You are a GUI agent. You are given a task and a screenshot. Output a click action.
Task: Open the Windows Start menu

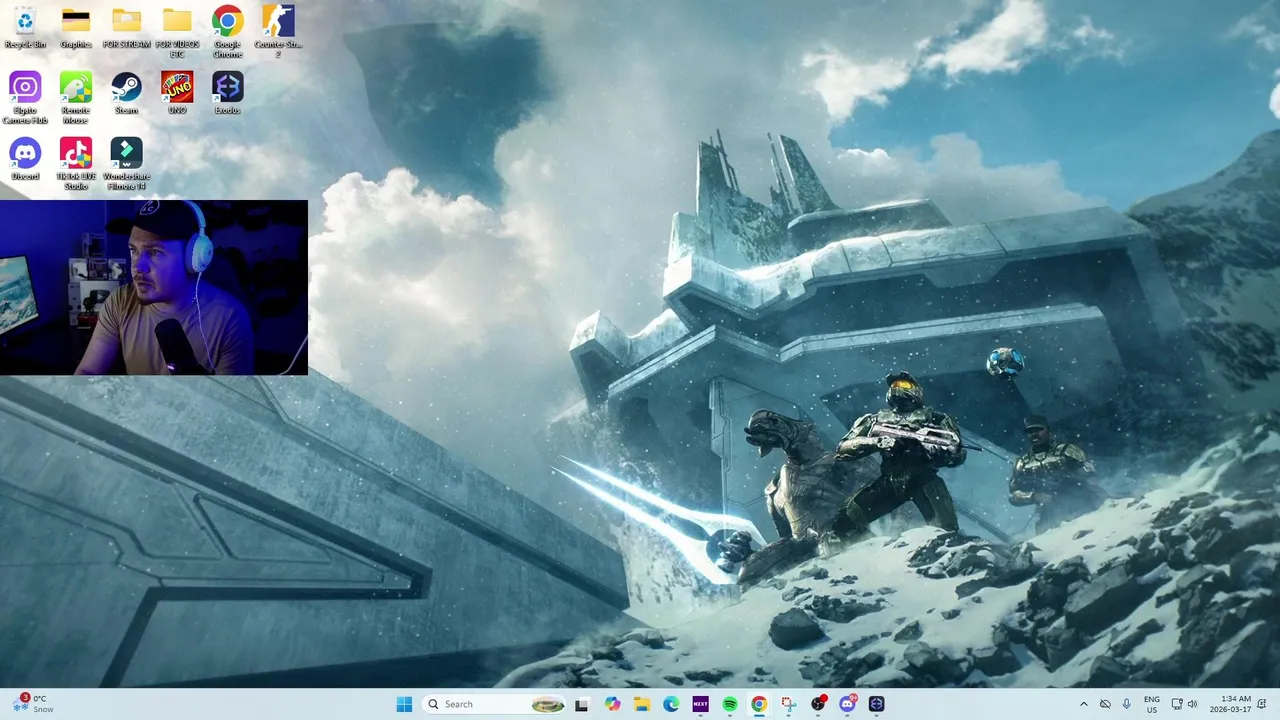pos(404,704)
